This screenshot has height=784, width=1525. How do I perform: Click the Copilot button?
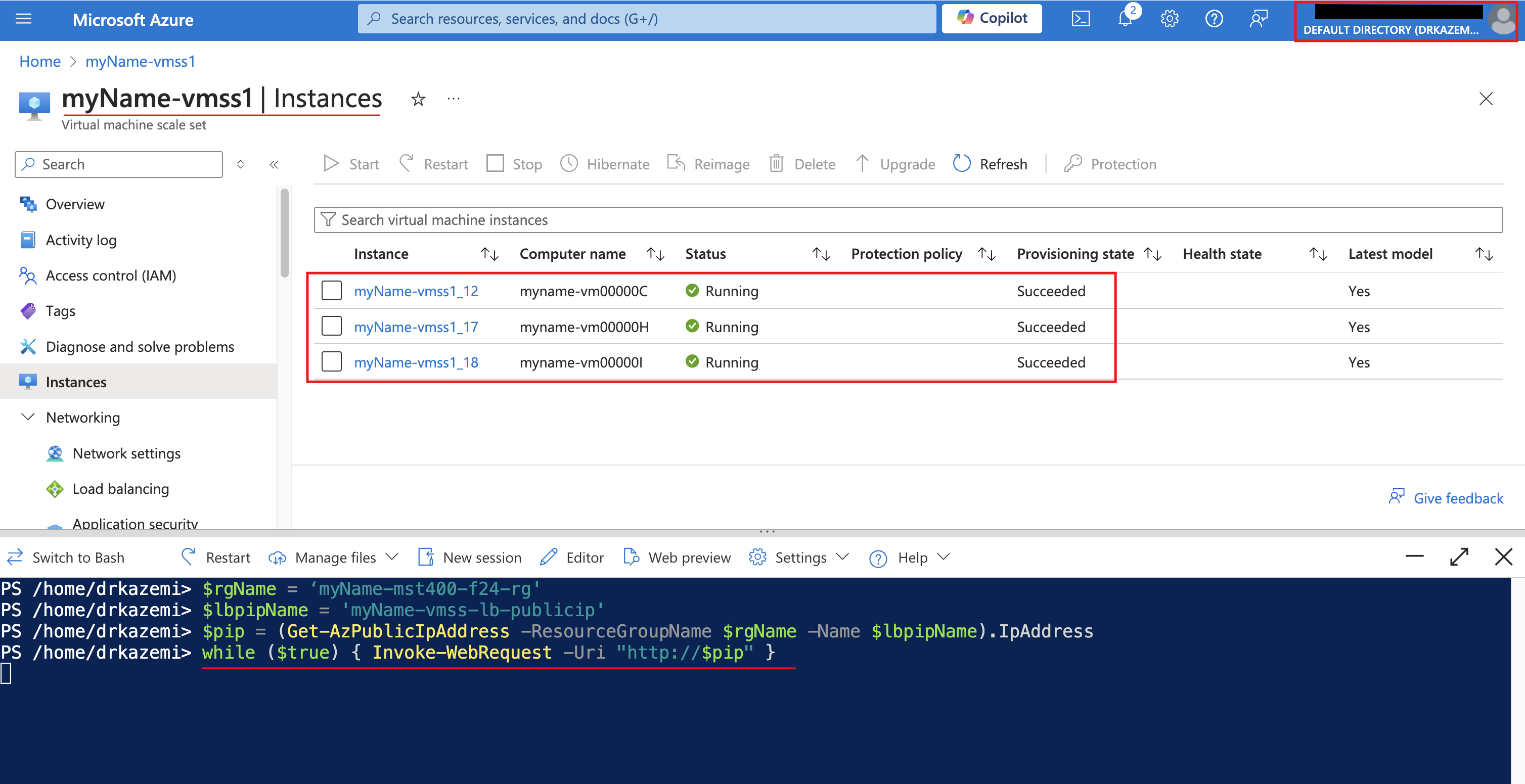click(992, 18)
